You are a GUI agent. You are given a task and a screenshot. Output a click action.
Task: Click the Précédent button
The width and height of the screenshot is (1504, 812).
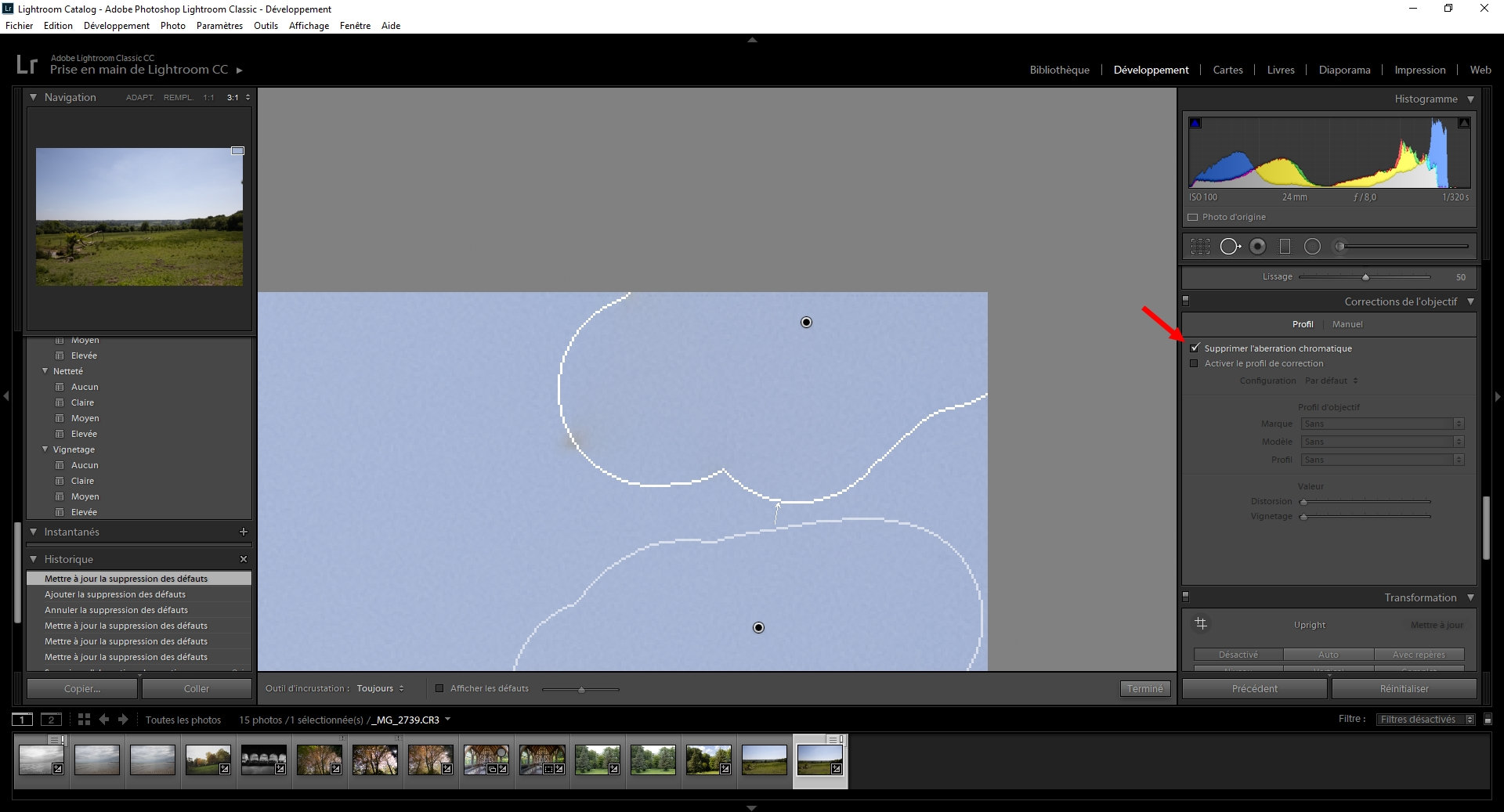click(x=1255, y=689)
